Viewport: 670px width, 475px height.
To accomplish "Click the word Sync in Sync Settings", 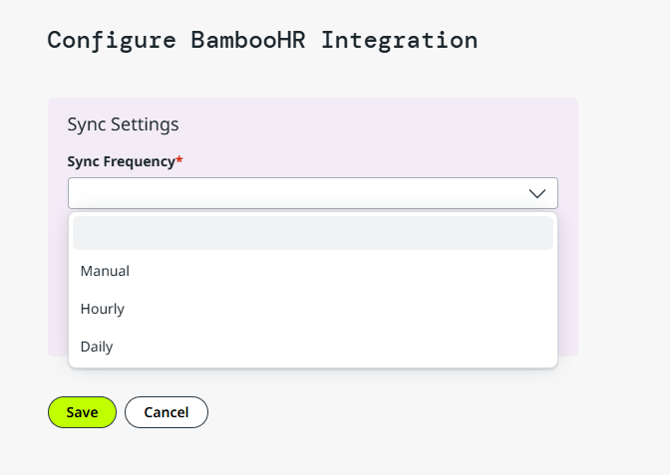I will pos(86,125).
